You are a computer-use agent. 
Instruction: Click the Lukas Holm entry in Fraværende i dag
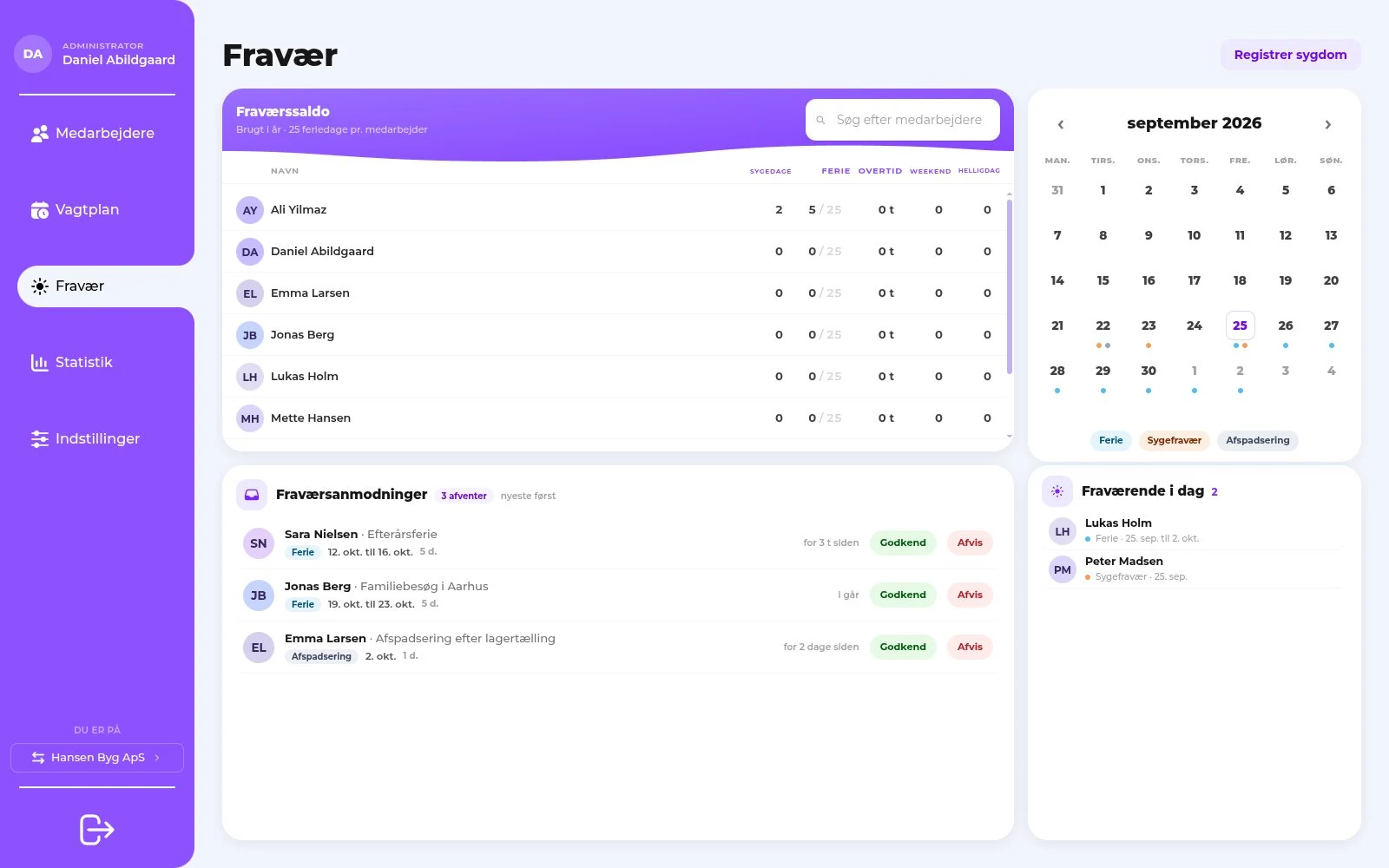coord(1195,530)
